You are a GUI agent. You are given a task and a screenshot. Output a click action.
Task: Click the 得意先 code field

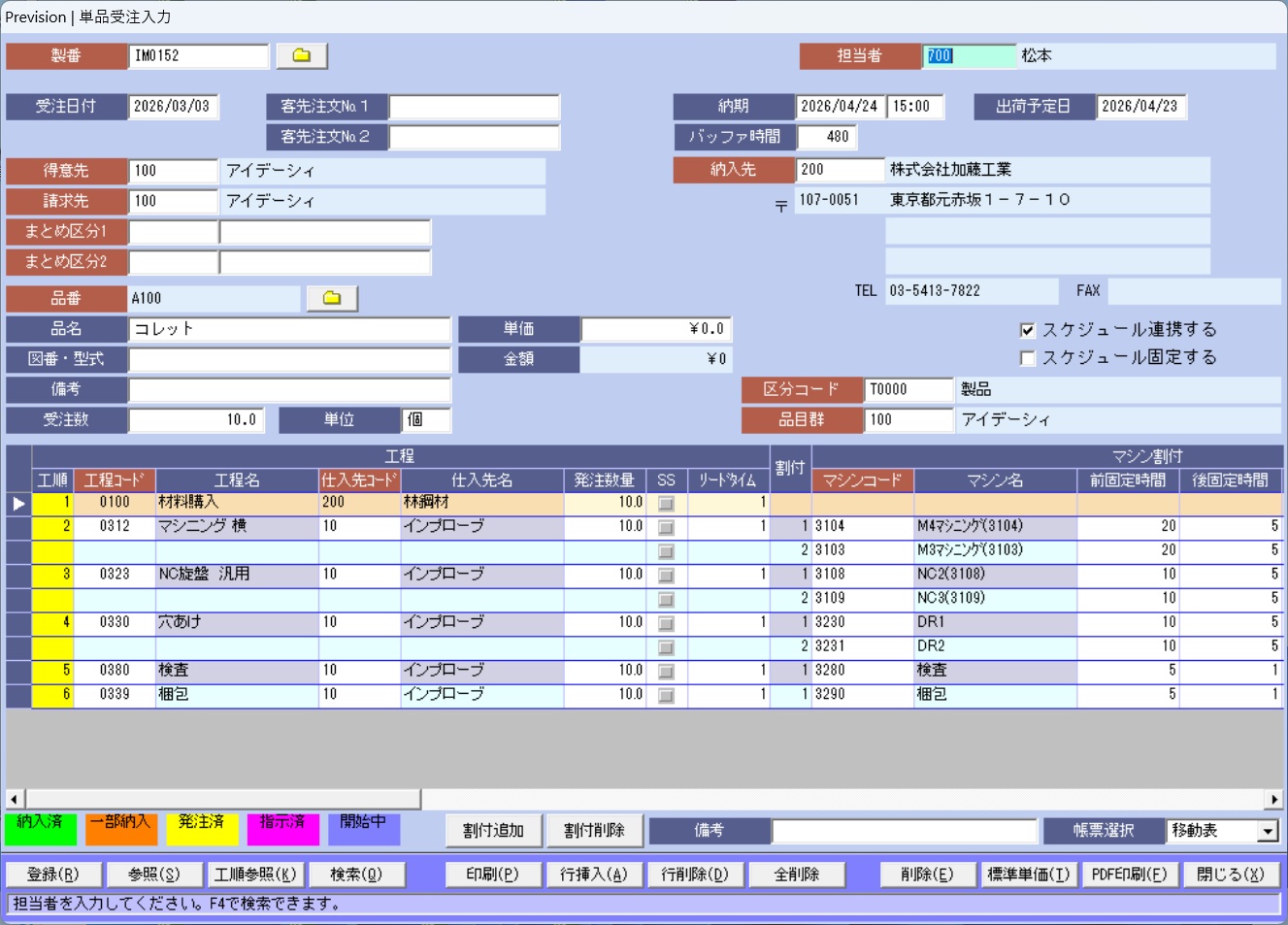pos(174,171)
